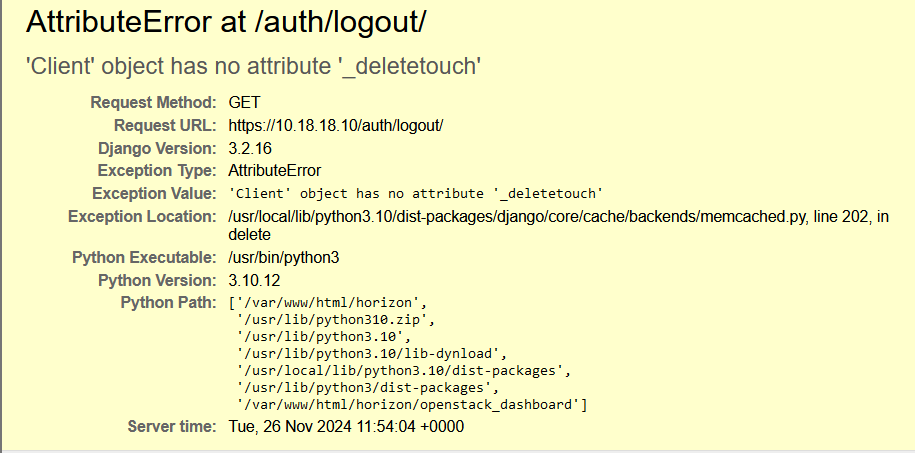The image size is (915, 453).
Task: Click the GET request method value
Action: coord(243,103)
